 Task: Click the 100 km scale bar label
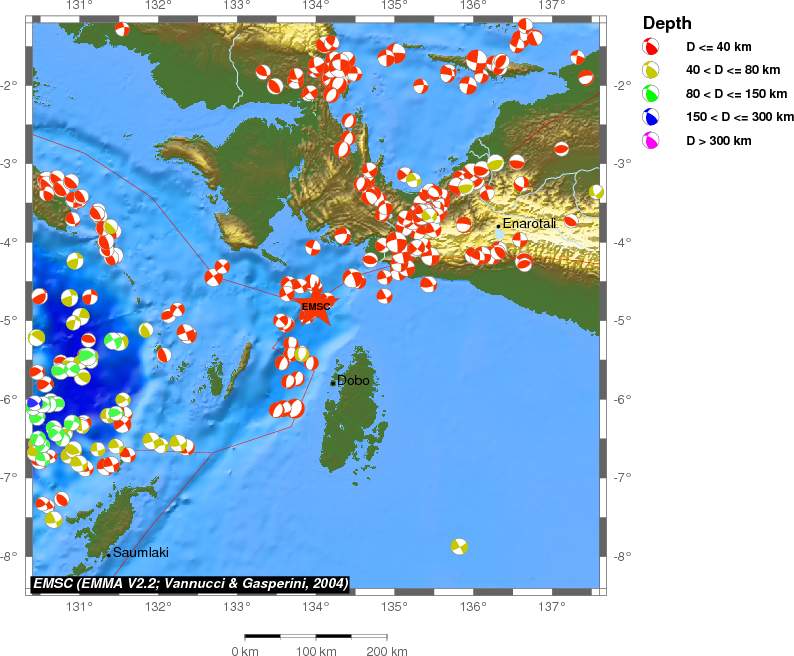315,651
